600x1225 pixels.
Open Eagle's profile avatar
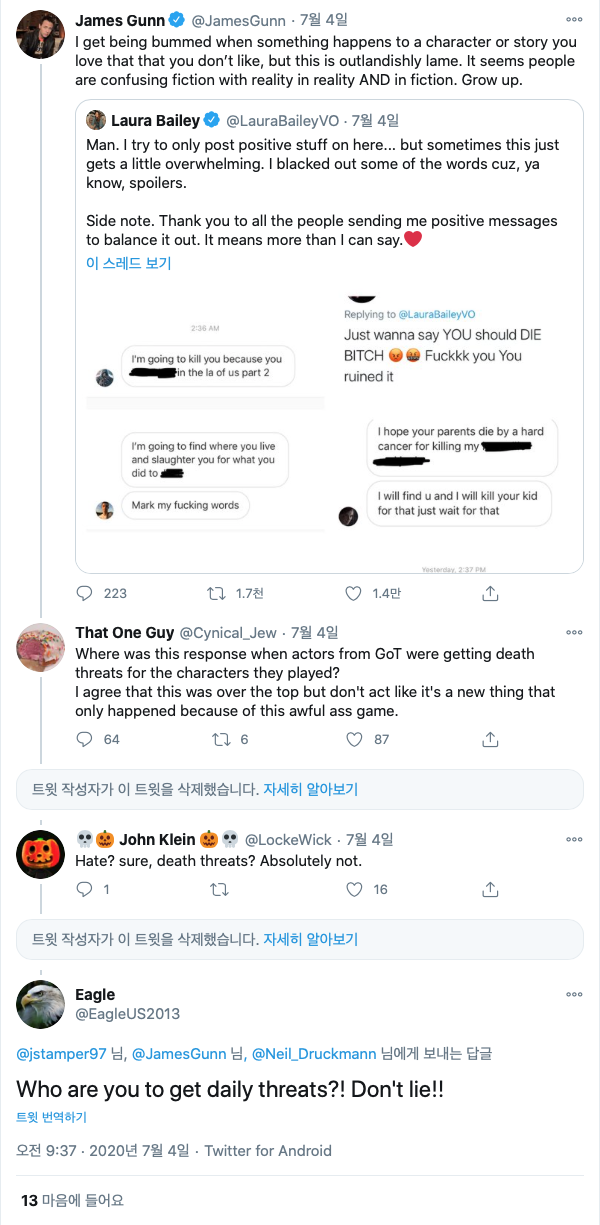coord(42,1005)
